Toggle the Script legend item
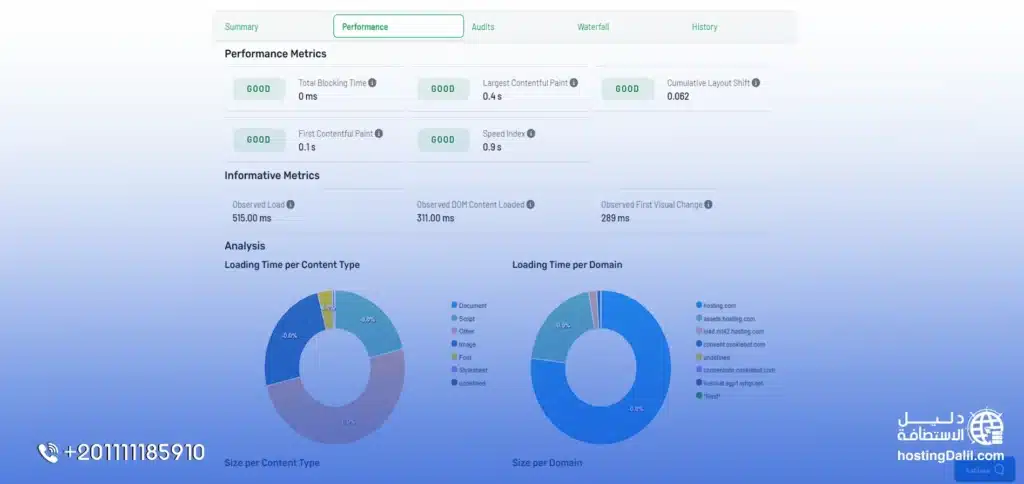This screenshot has width=1024, height=484. click(x=466, y=318)
